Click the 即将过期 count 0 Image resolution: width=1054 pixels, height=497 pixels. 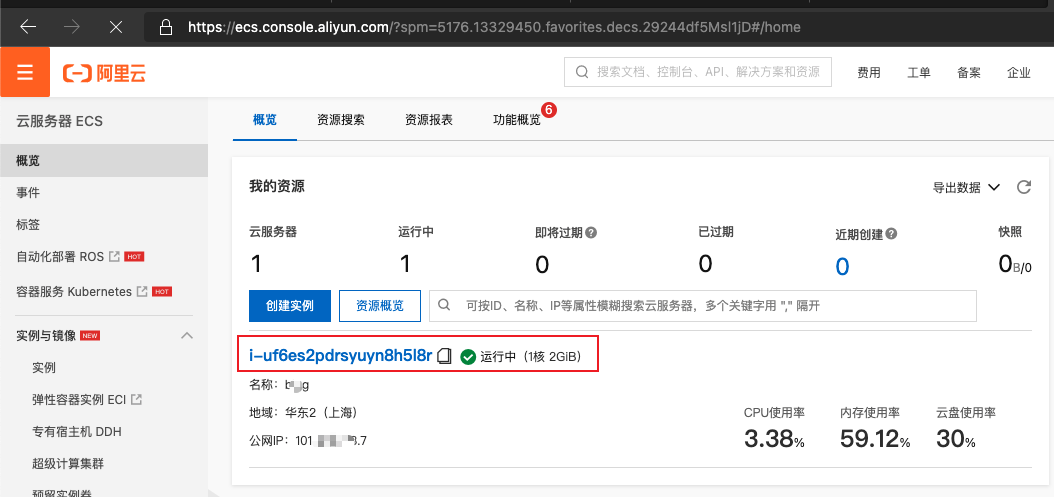(x=542, y=265)
